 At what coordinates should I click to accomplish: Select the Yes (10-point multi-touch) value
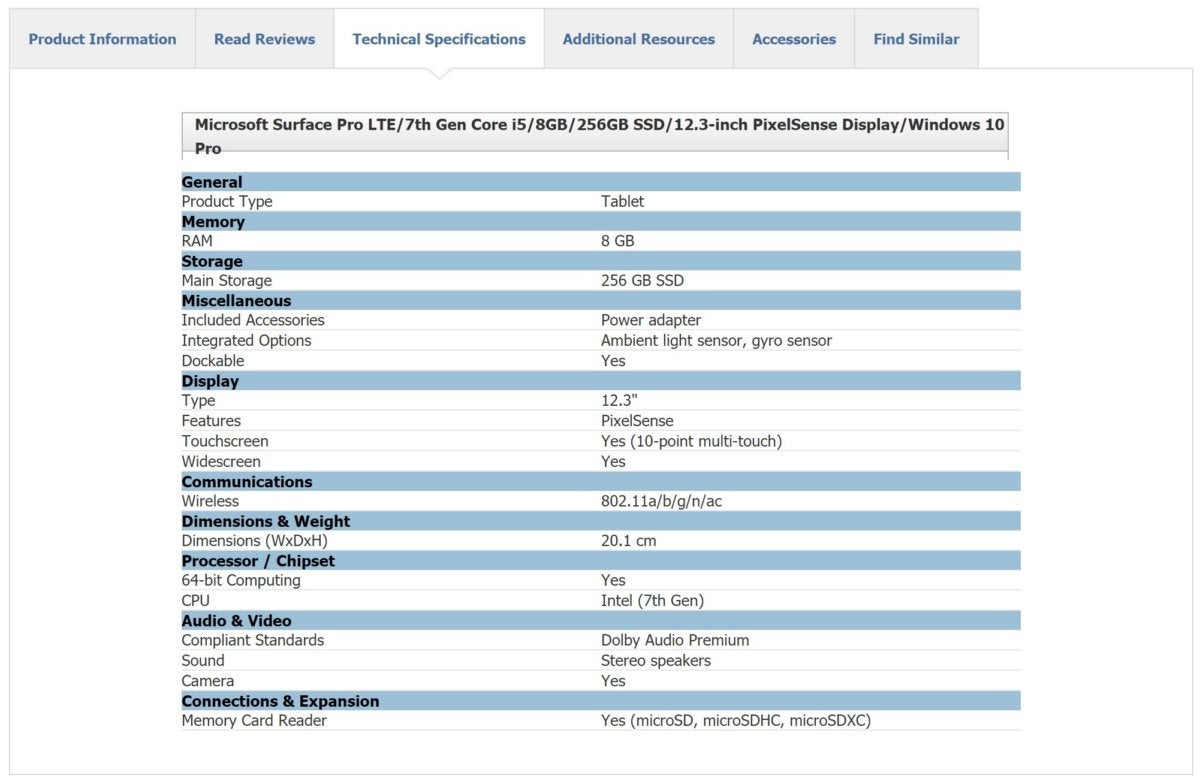691,441
